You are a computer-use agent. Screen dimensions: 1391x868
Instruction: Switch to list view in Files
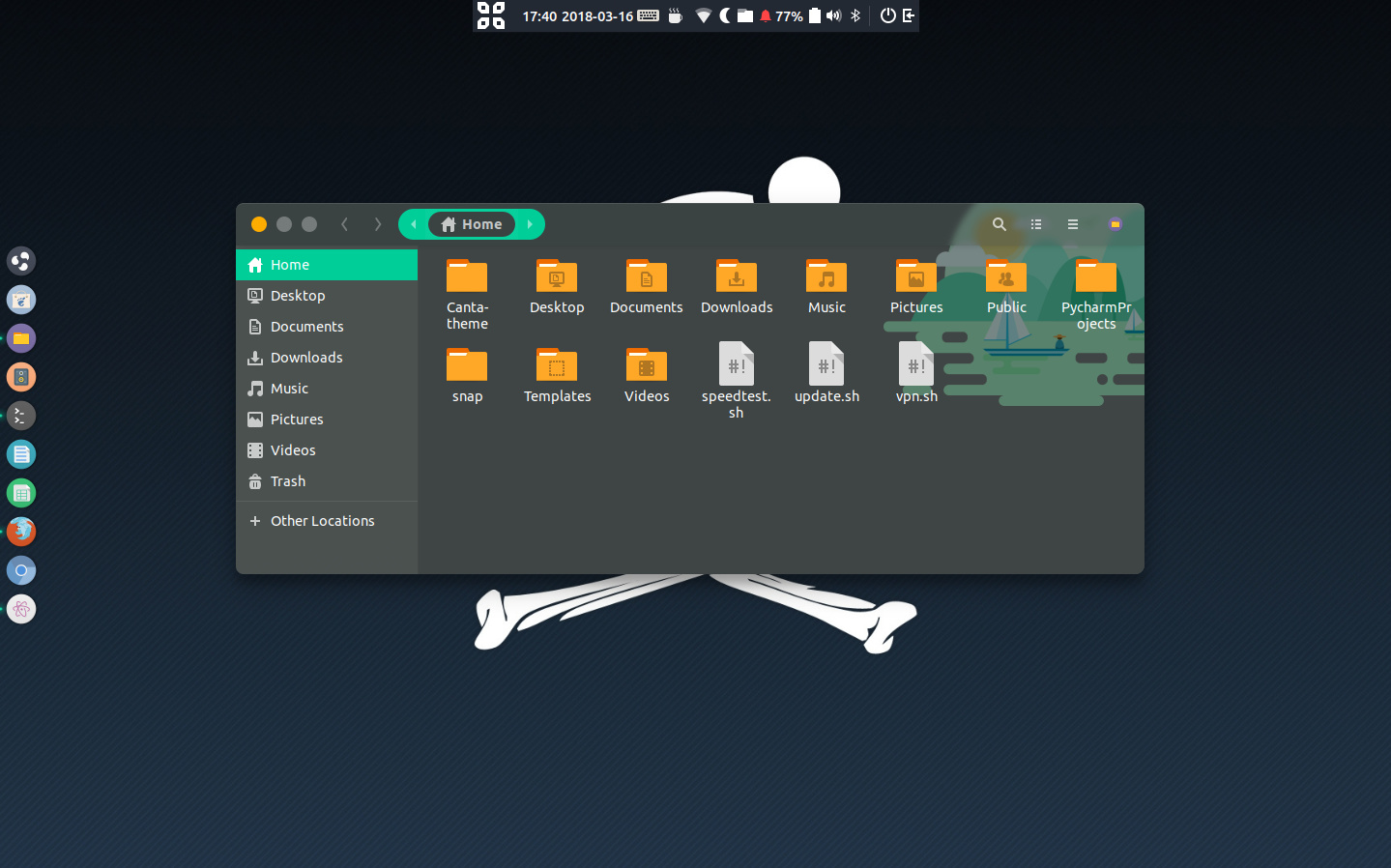coord(1035,223)
